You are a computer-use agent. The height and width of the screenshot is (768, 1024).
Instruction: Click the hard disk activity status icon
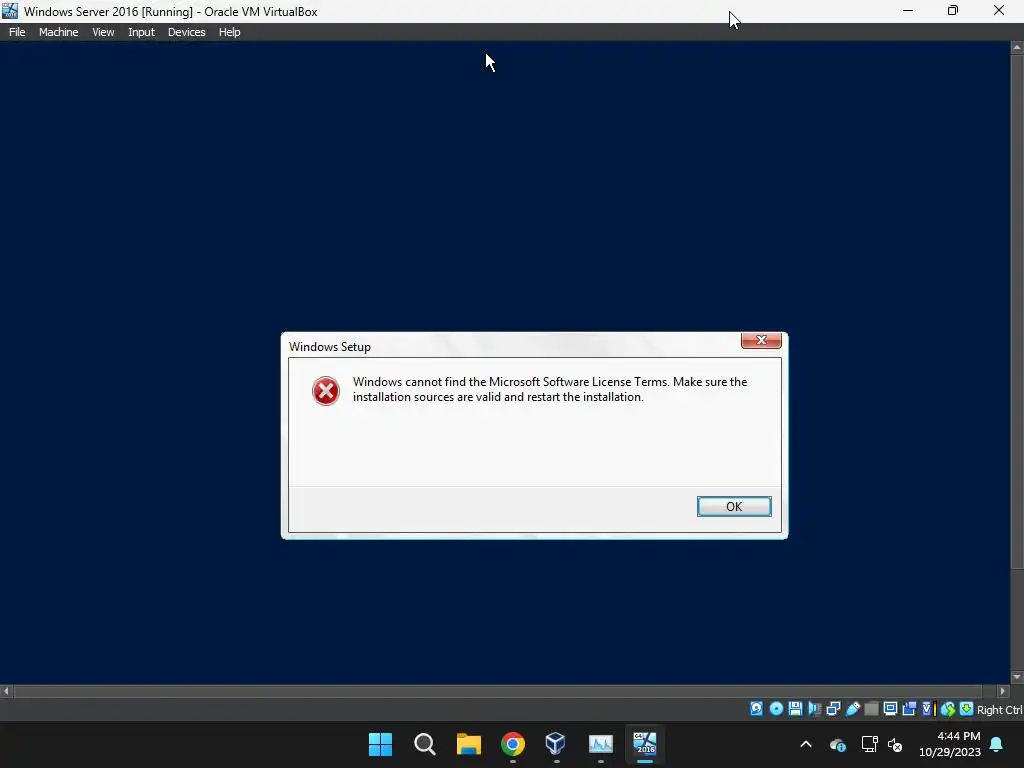(x=756, y=709)
